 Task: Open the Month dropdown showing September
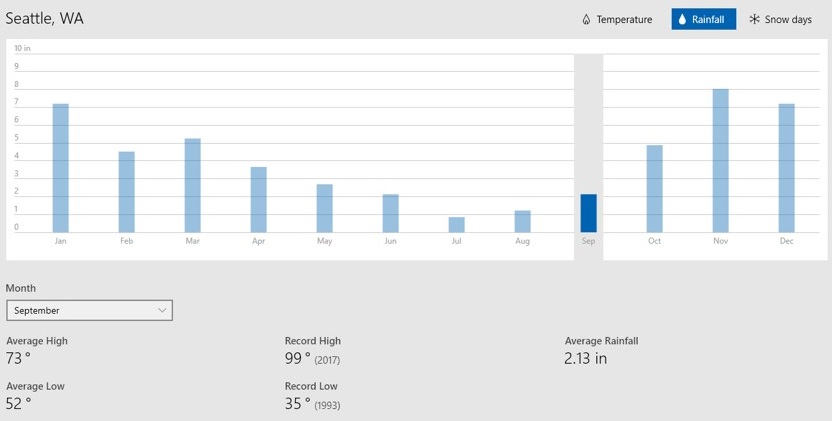tap(89, 311)
